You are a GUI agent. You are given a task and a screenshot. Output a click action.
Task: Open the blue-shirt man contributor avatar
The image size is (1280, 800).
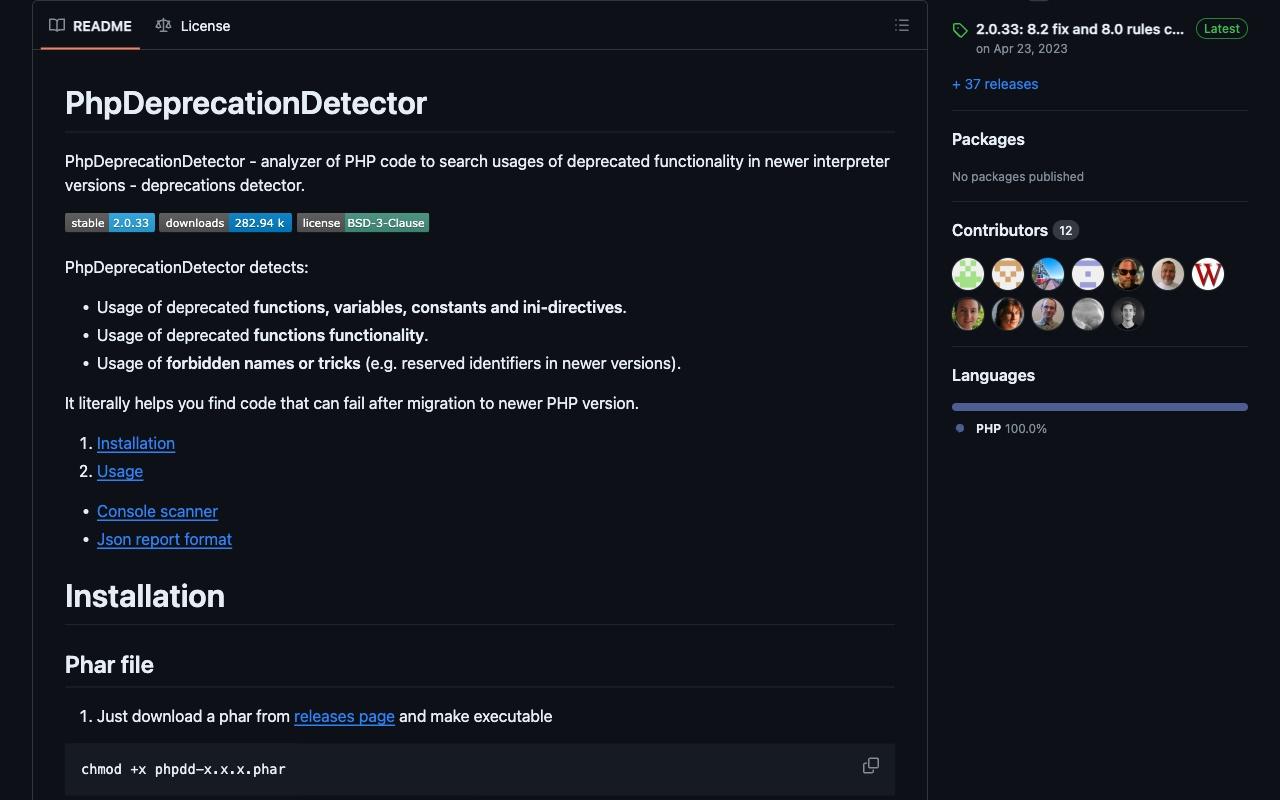pyautogui.click(x=1048, y=314)
